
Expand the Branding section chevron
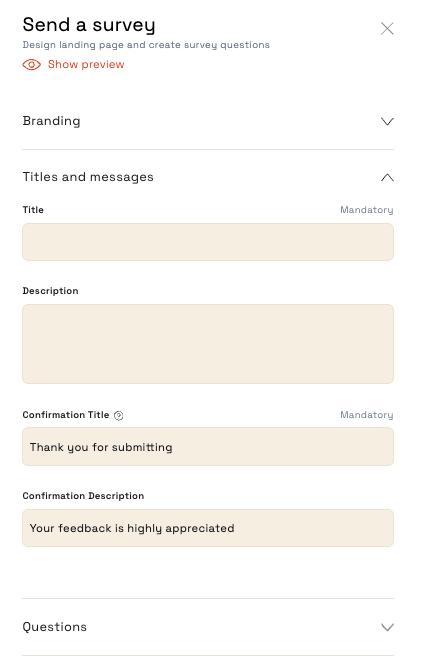click(x=387, y=122)
